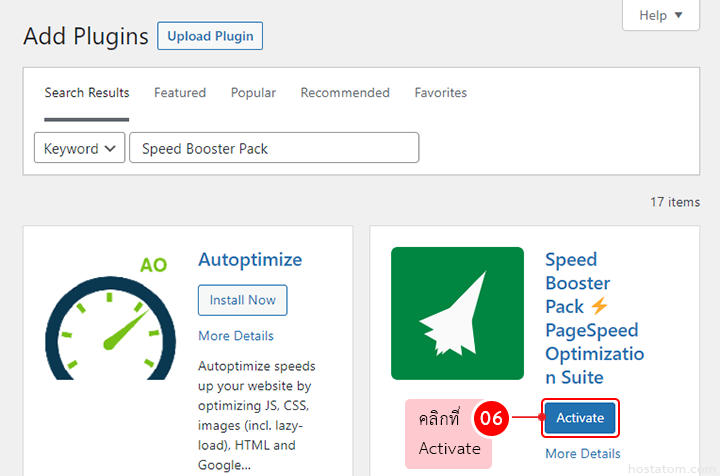Click the pink Activate instruction label
The height and width of the screenshot is (476, 720).
coord(448,433)
